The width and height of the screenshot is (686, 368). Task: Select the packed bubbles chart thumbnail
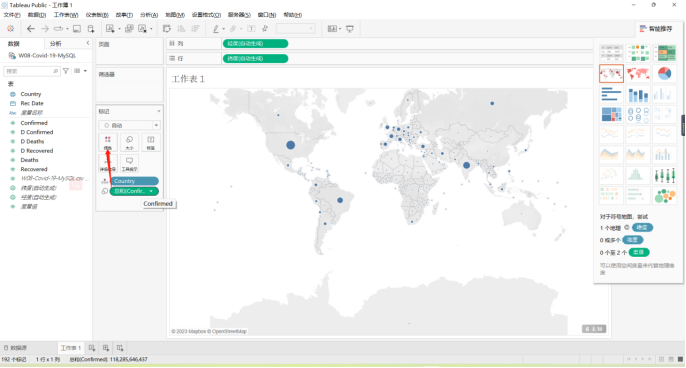tap(664, 196)
